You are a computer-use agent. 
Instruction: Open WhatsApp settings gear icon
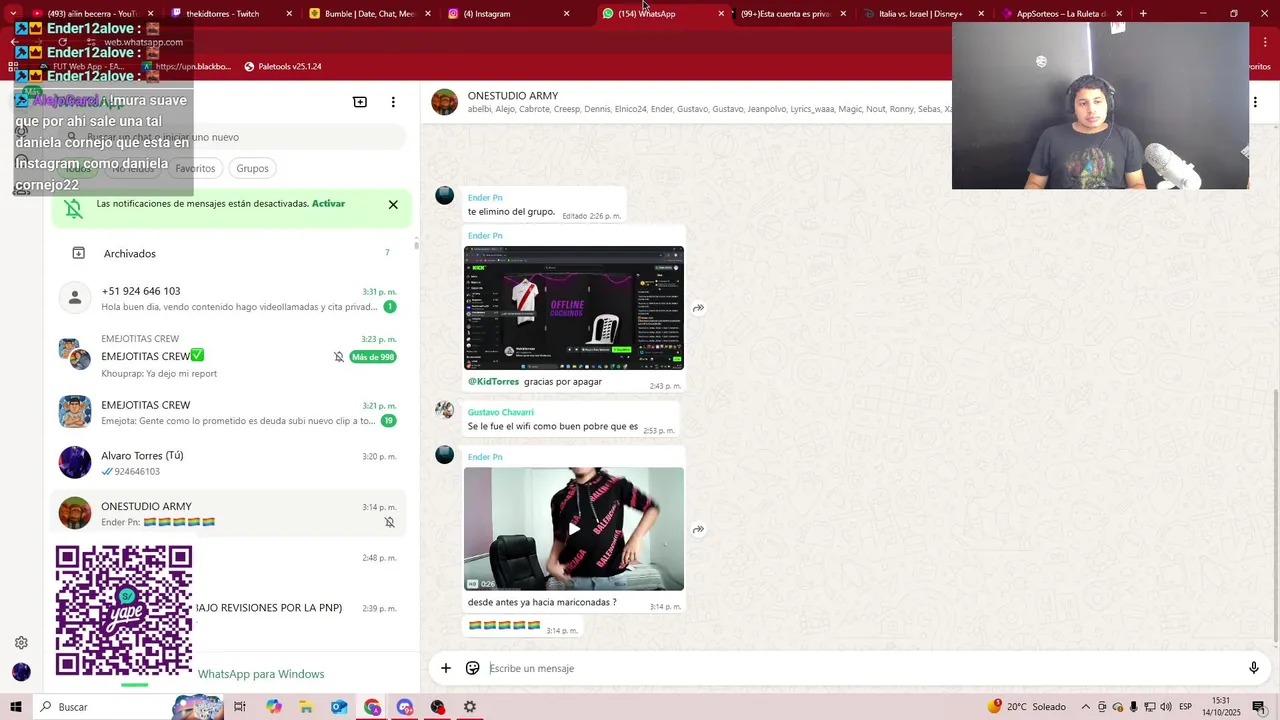click(21, 643)
